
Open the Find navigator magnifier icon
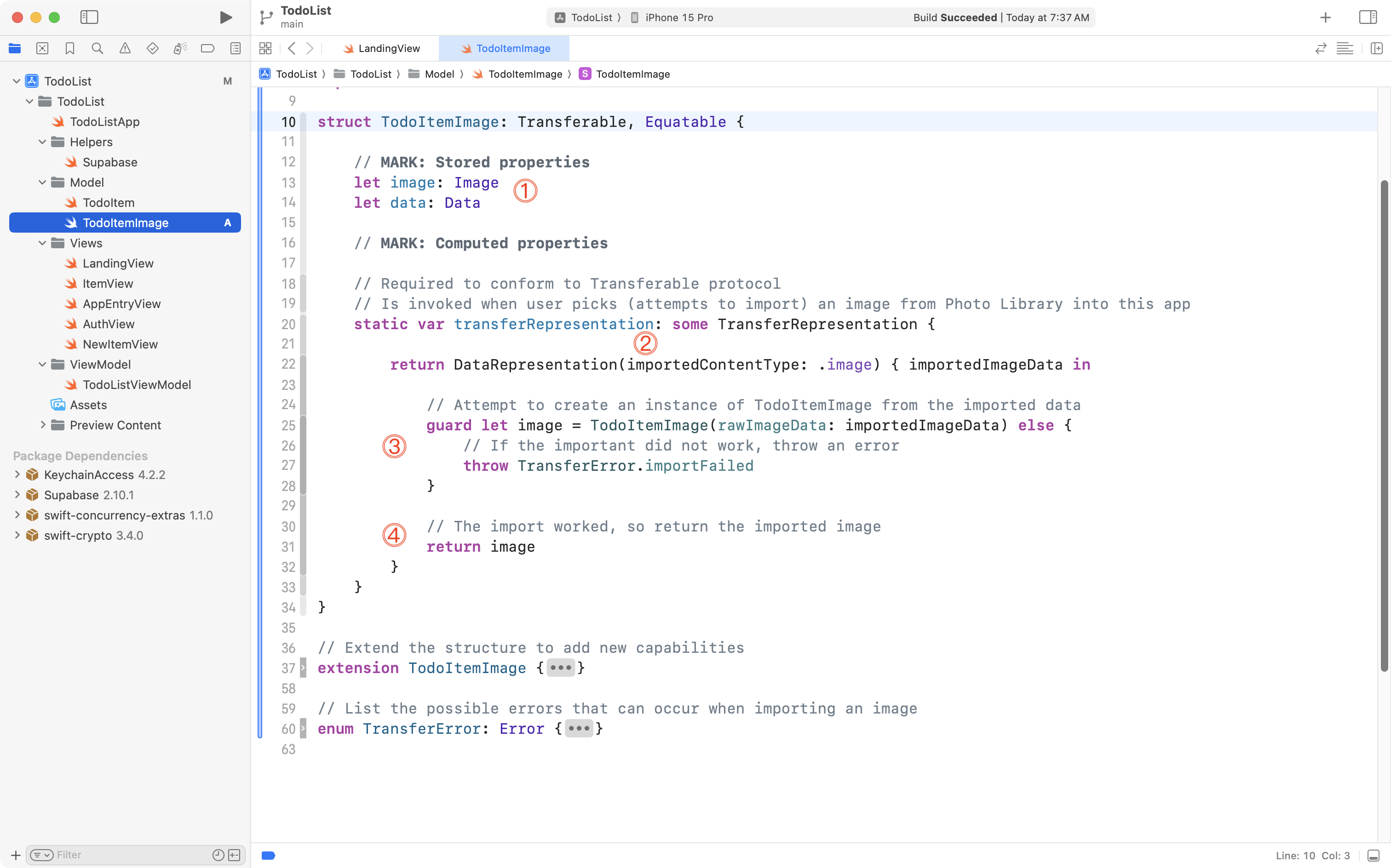(97, 48)
